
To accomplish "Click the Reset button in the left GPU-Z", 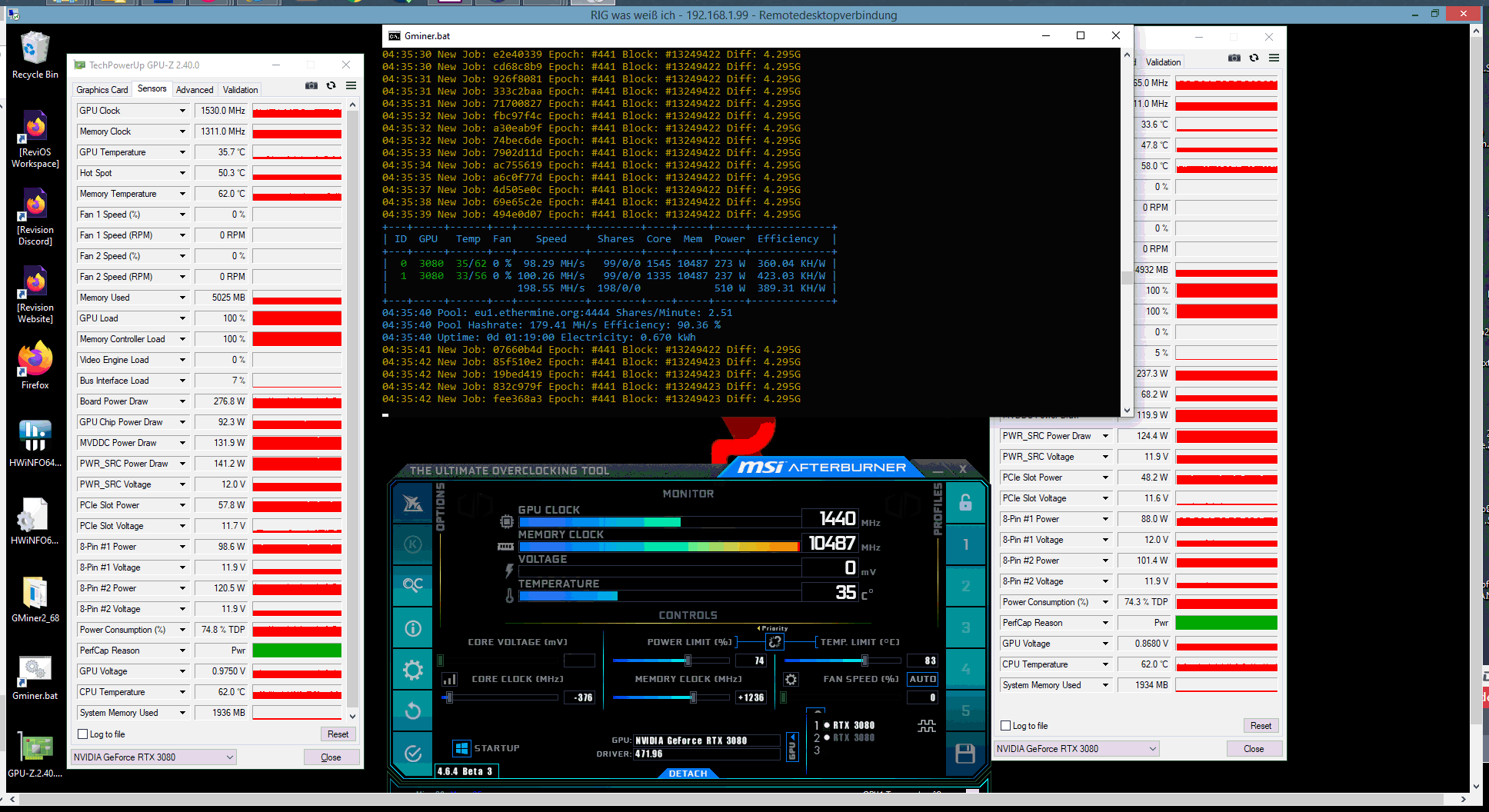I will pos(338,734).
